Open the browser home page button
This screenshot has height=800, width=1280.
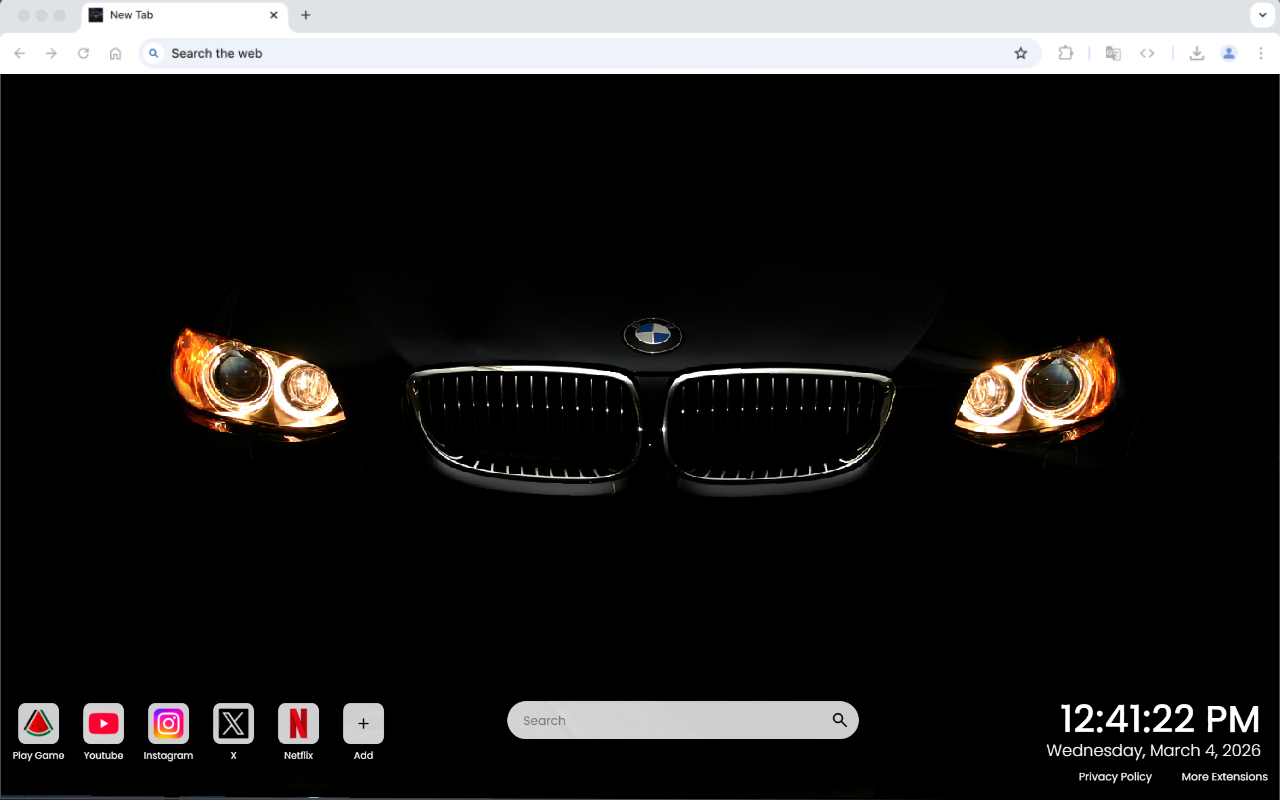[116, 53]
